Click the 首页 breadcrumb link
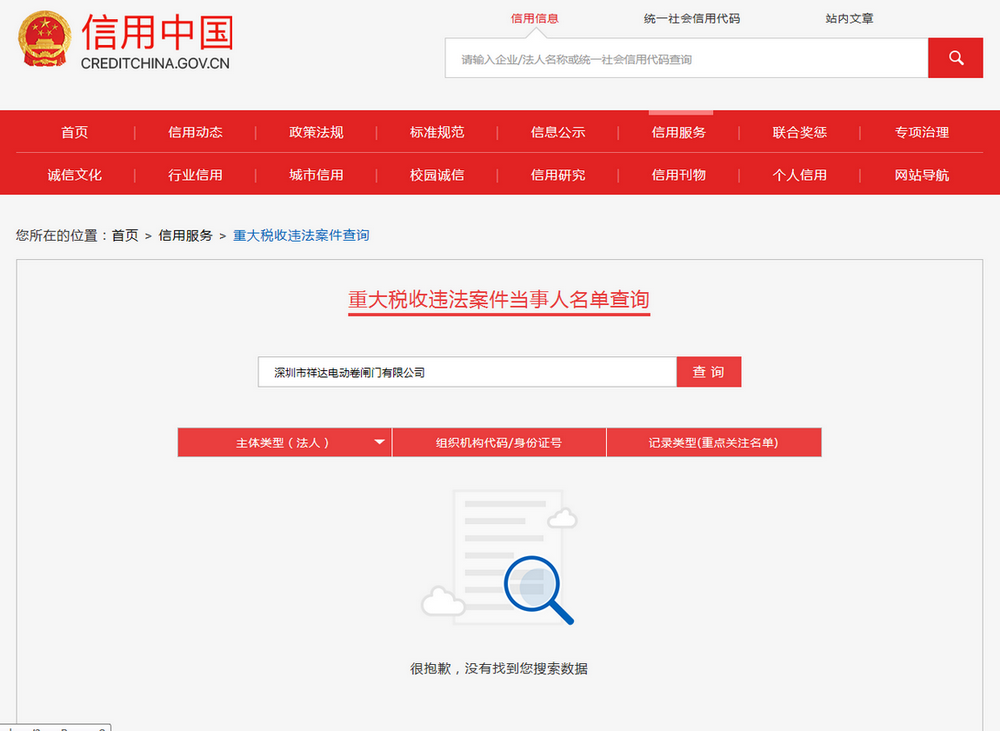The width and height of the screenshot is (1000, 731). (125, 236)
